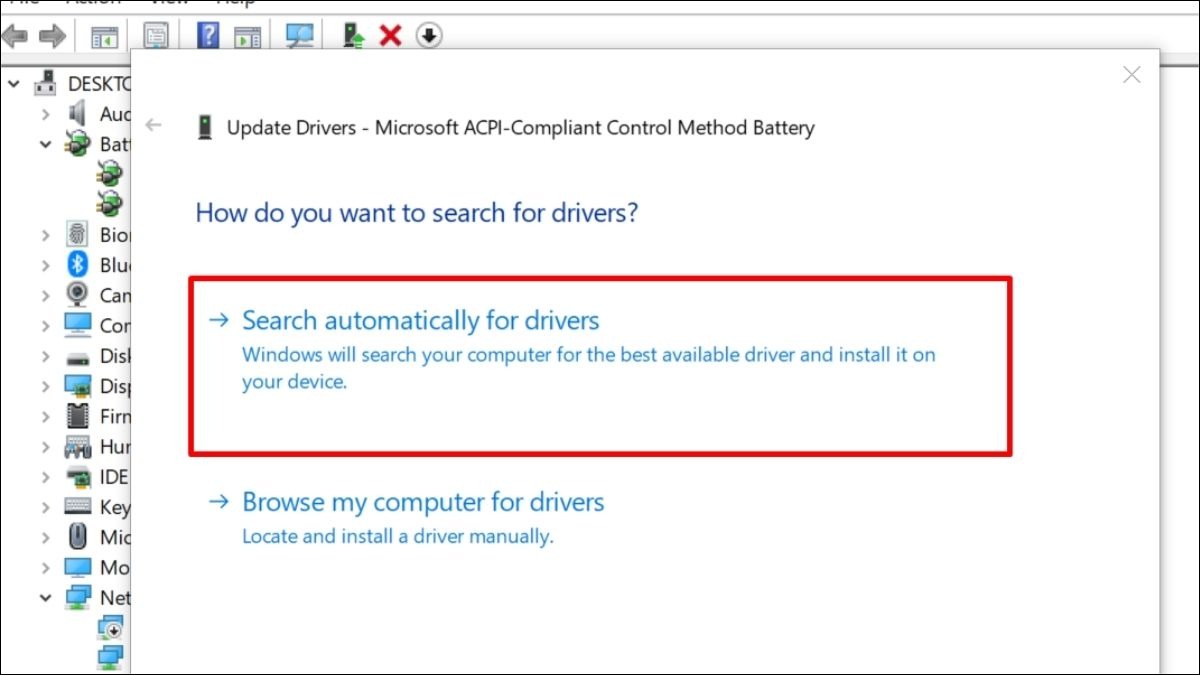Expand the Audio inputs category chevron
The width and height of the screenshot is (1200, 675).
pyautogui.click(x=46, y=114)
